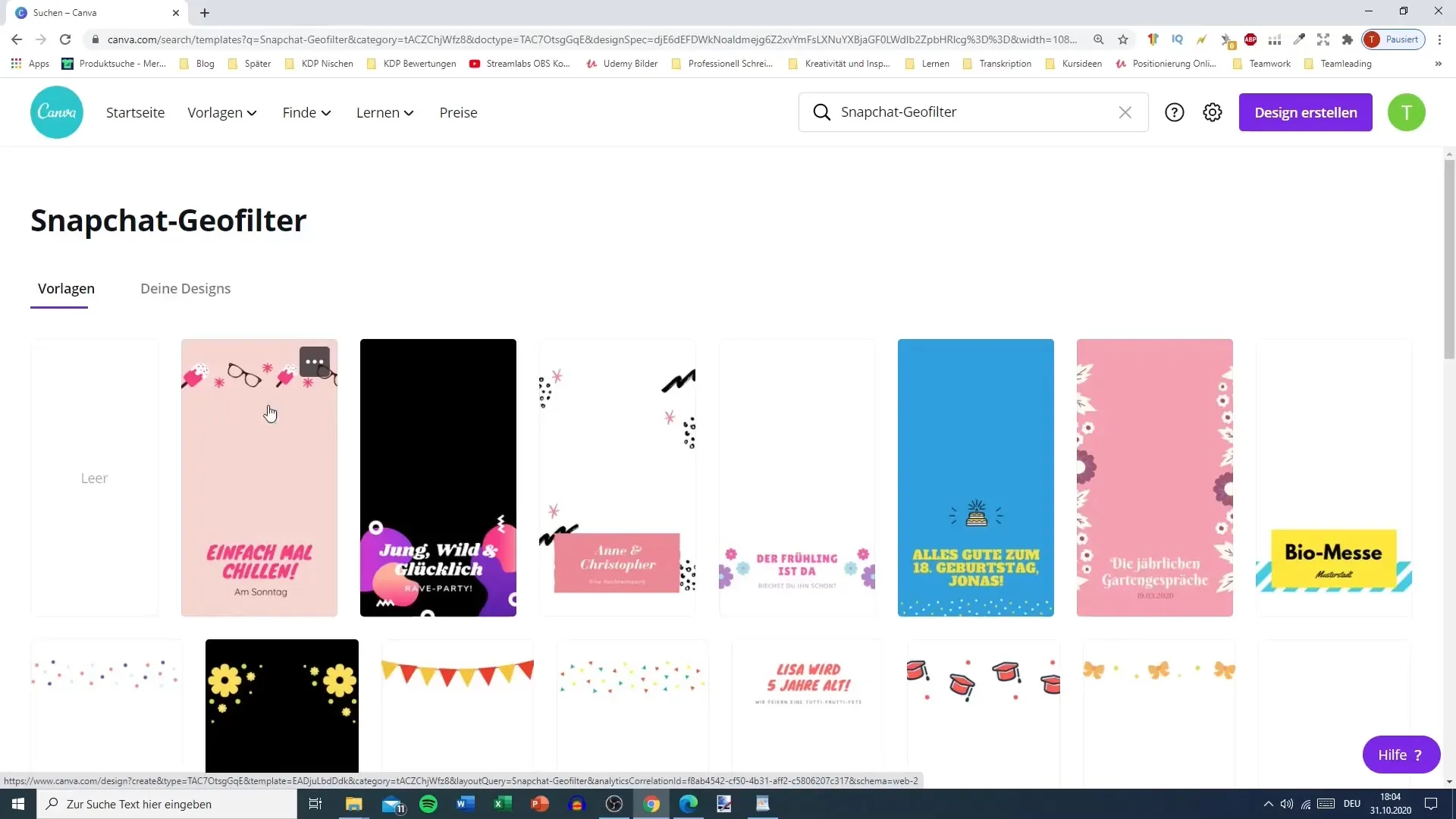Open Excel from the taskbar

point(503,804)
